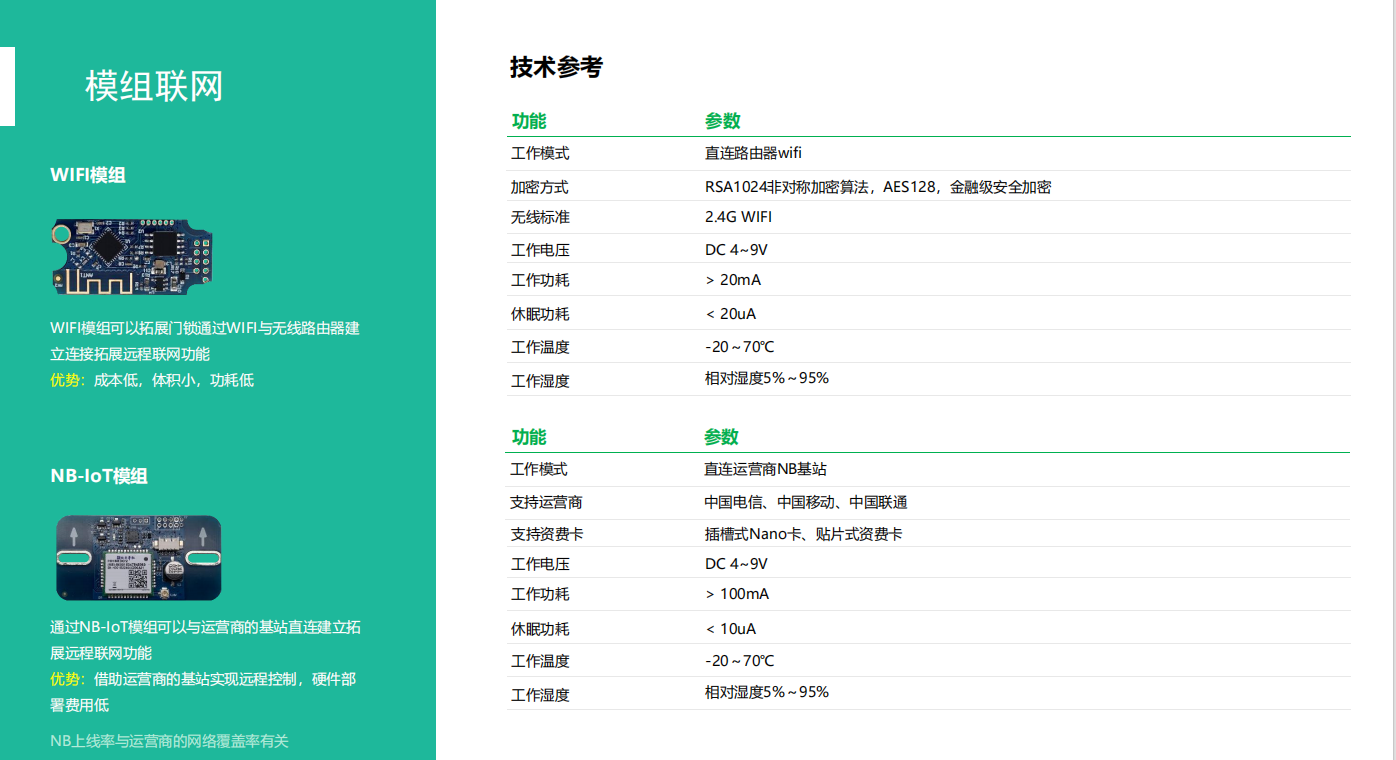The height and width of the screenshot is (760, 1396).
Task: Click the WIFI module circuit board image
Action: 131,257
